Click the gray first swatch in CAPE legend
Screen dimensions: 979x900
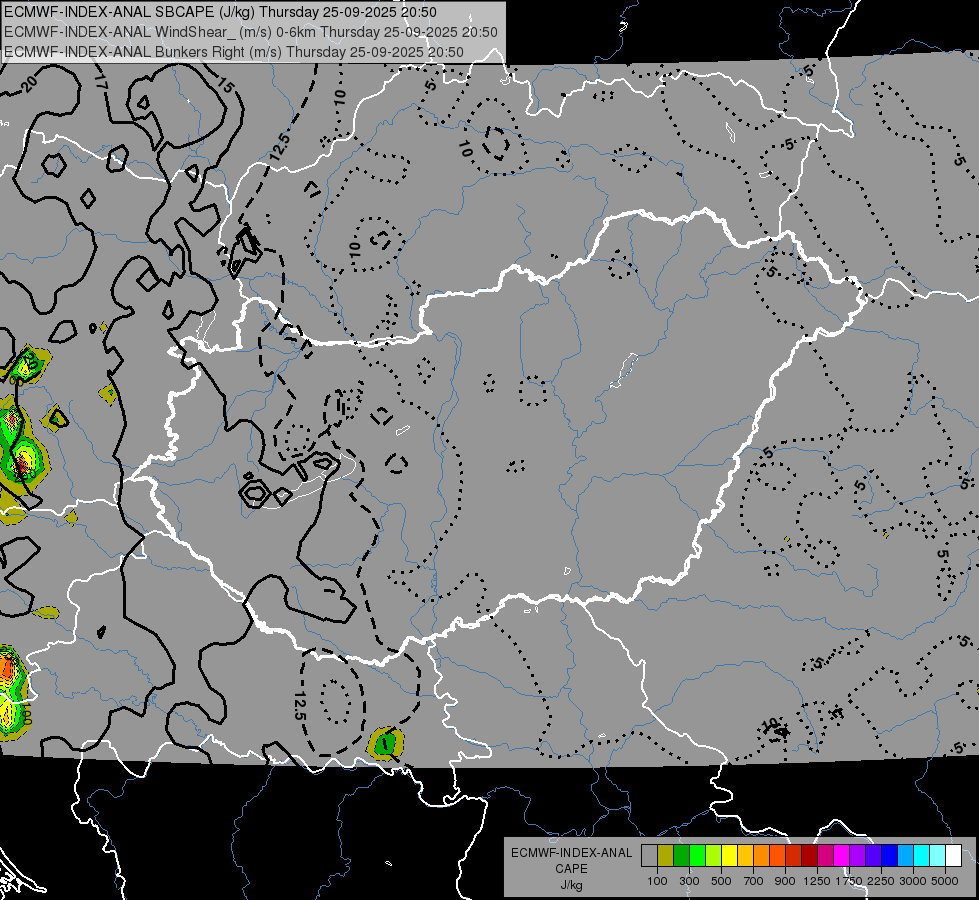pos(649,856)
